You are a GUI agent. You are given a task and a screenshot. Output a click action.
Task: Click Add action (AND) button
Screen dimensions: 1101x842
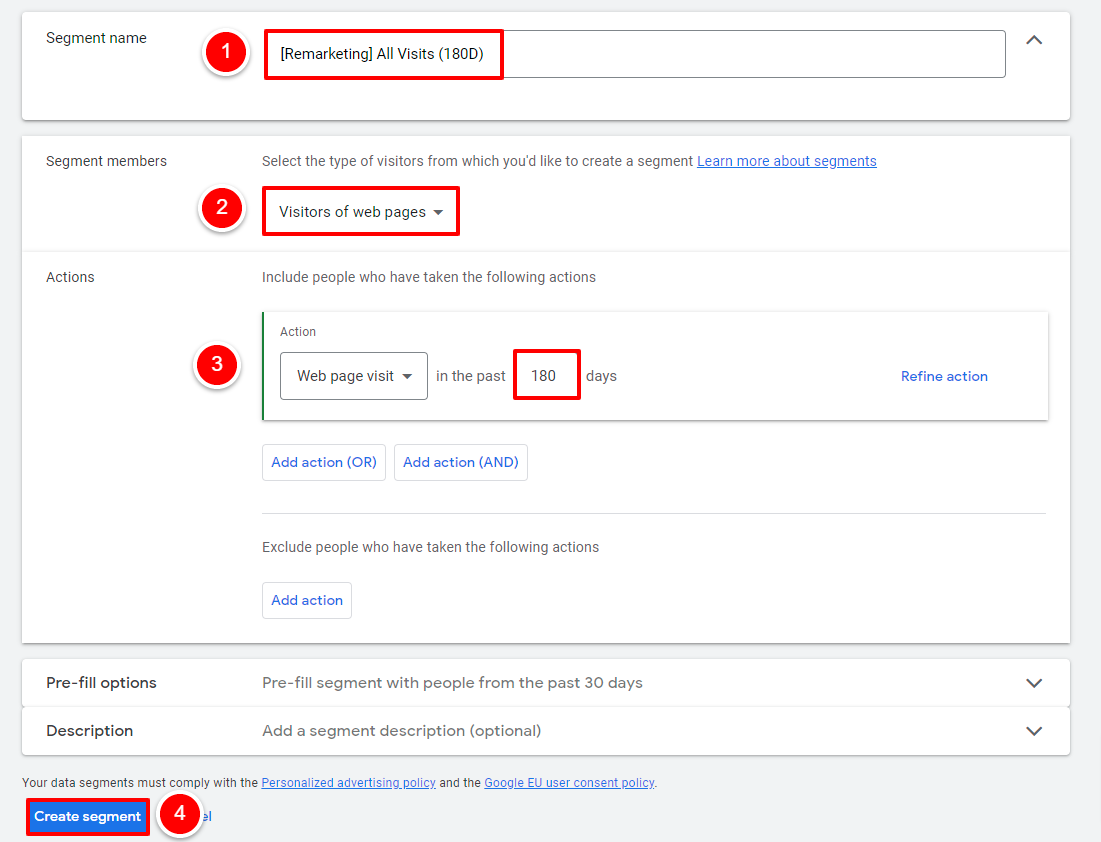[x=461, y=462]
